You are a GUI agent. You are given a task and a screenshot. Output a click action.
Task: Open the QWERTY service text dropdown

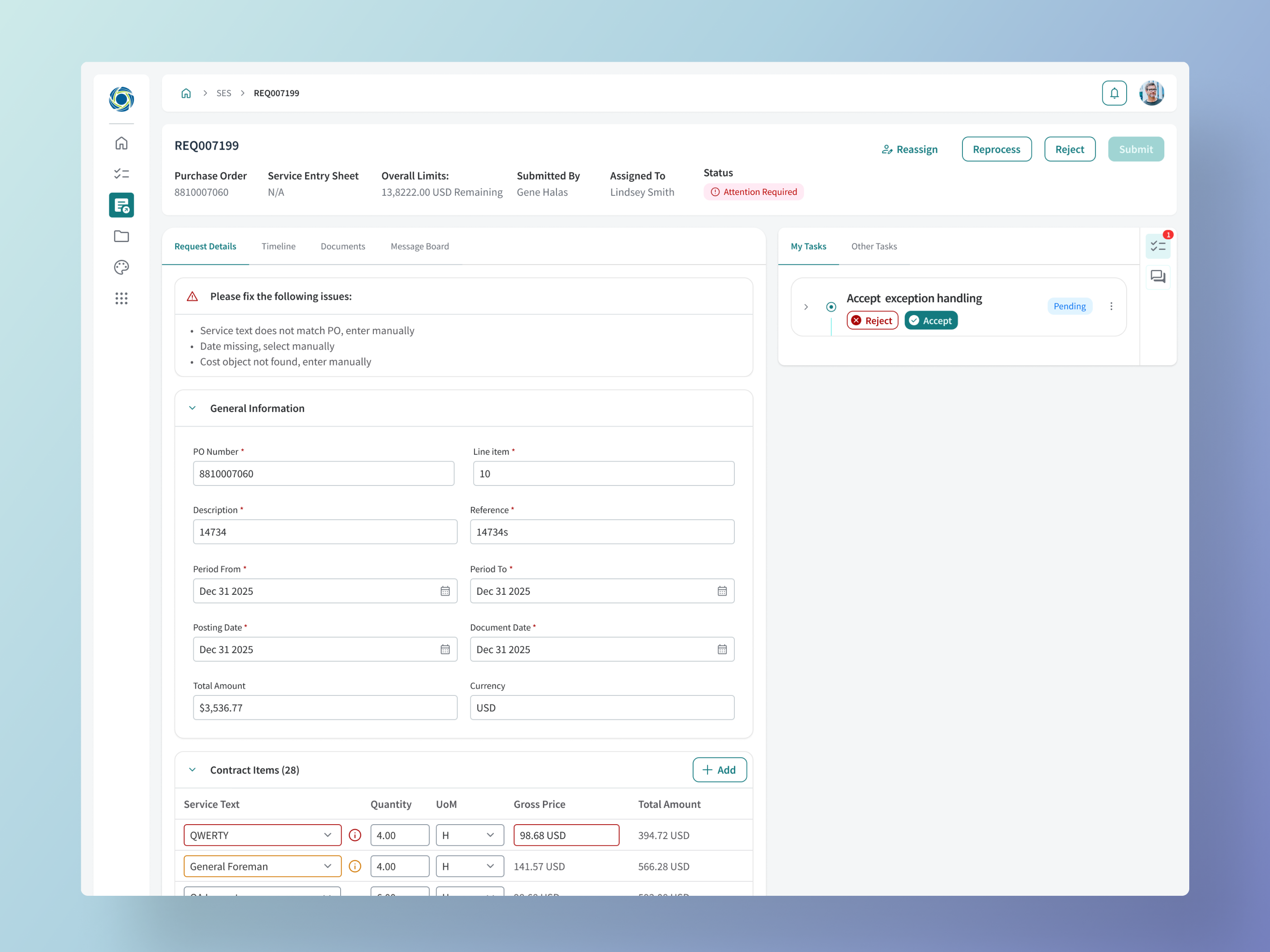(262, 835)
